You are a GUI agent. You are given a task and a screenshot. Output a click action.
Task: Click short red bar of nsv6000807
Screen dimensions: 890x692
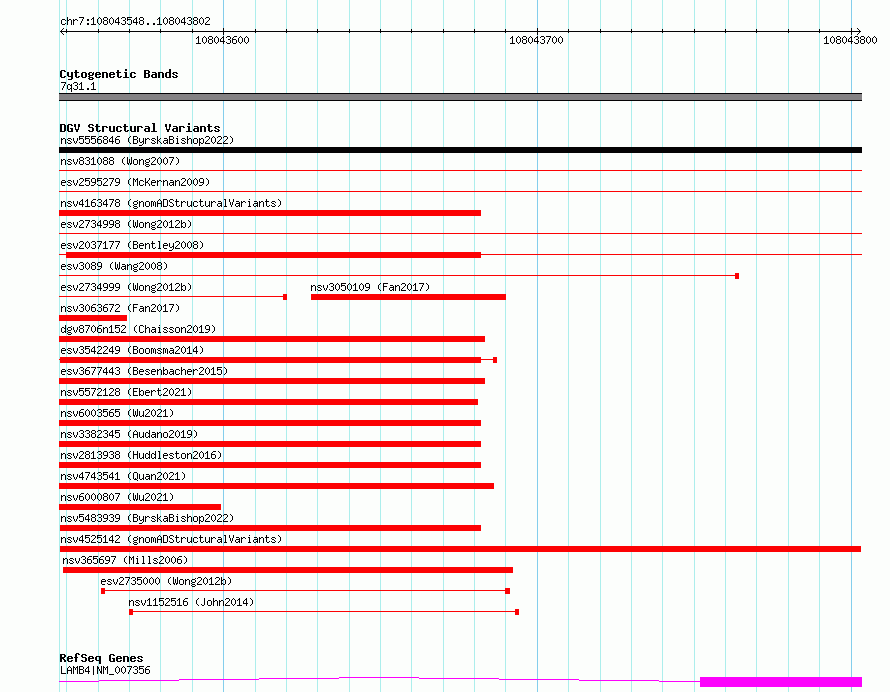140,507
